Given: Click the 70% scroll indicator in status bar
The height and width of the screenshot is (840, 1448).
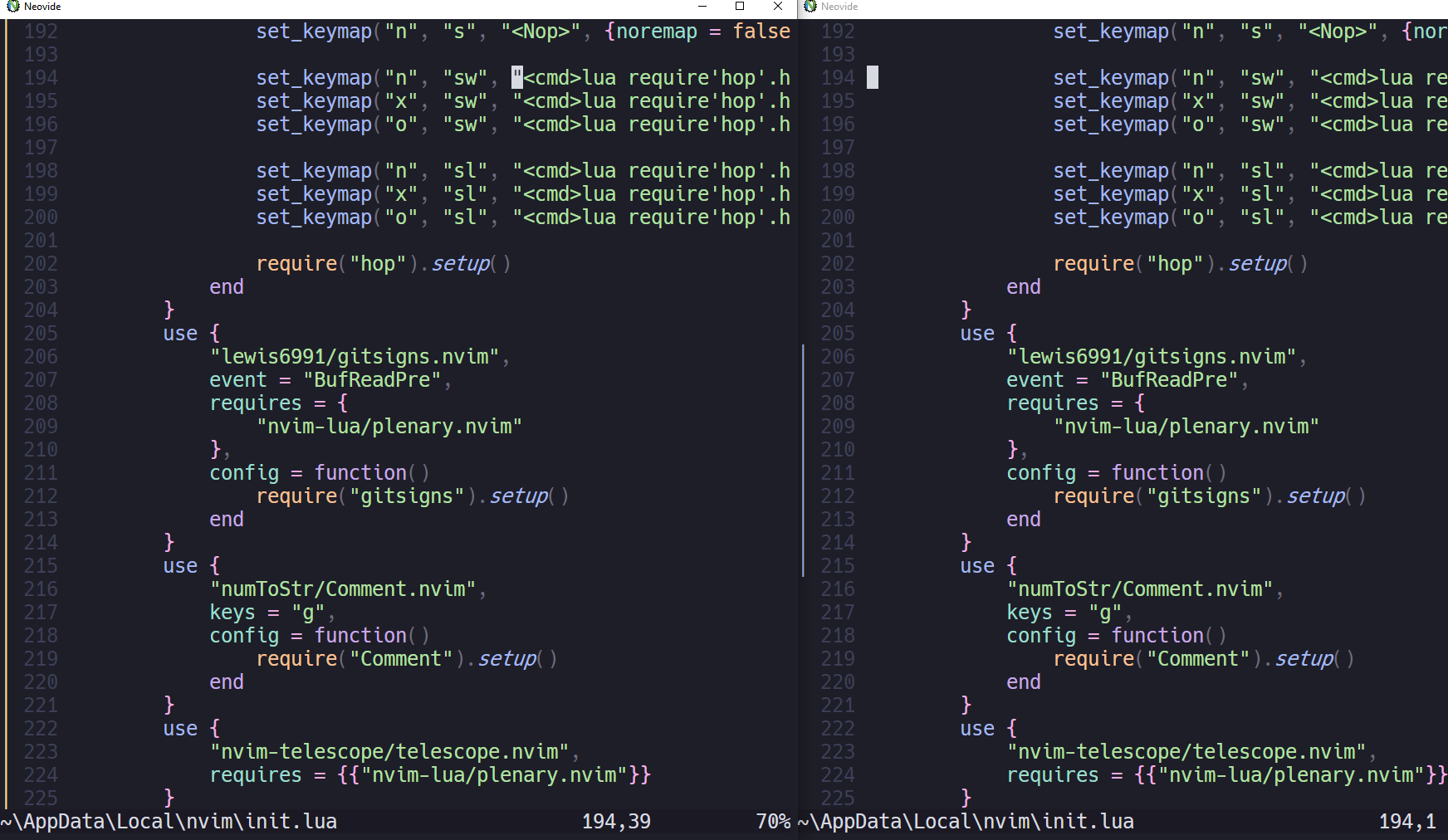Looking at the screenshot, I should click(771, 821).
